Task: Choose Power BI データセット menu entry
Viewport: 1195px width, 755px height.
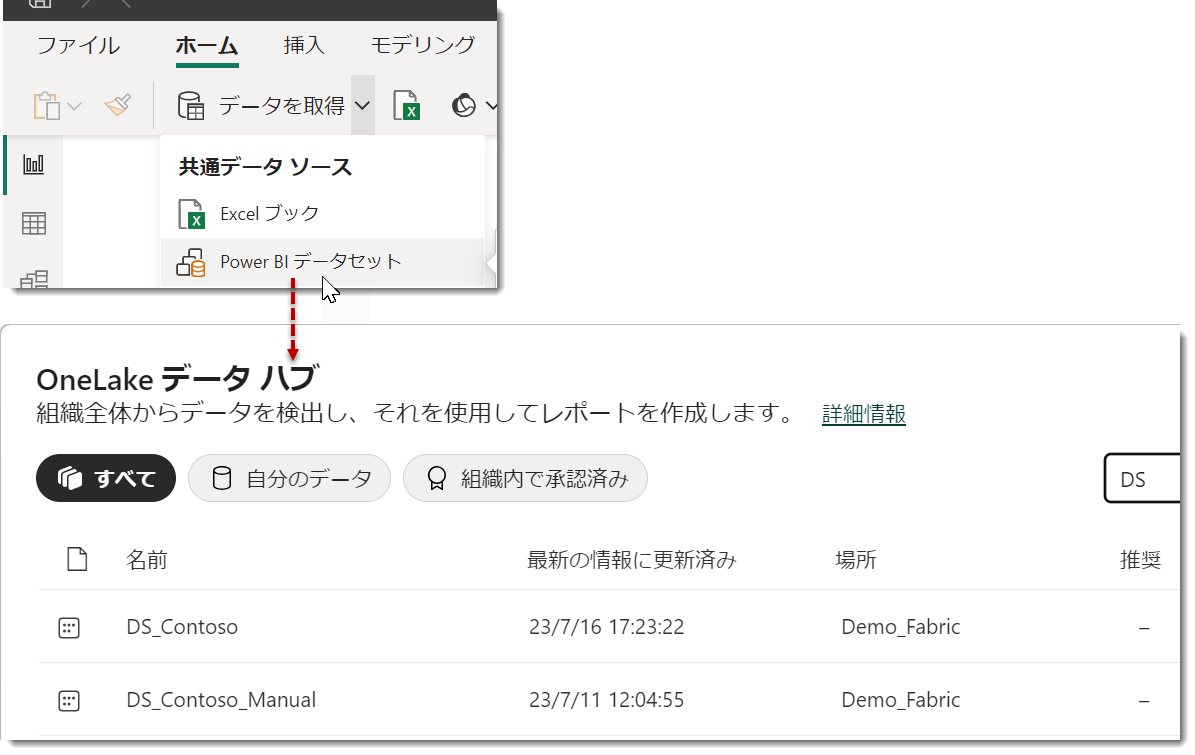Action: 323,262
